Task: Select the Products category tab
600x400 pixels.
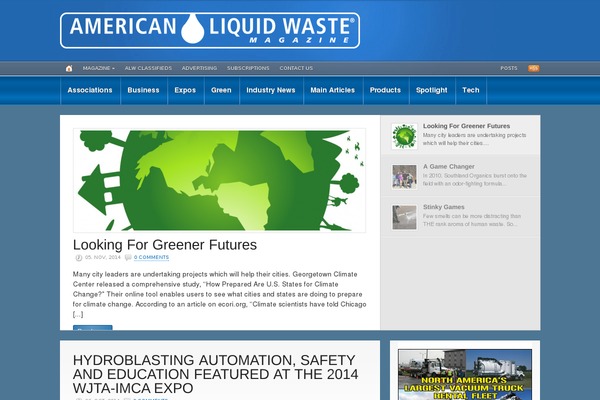Action: [385, 90]
